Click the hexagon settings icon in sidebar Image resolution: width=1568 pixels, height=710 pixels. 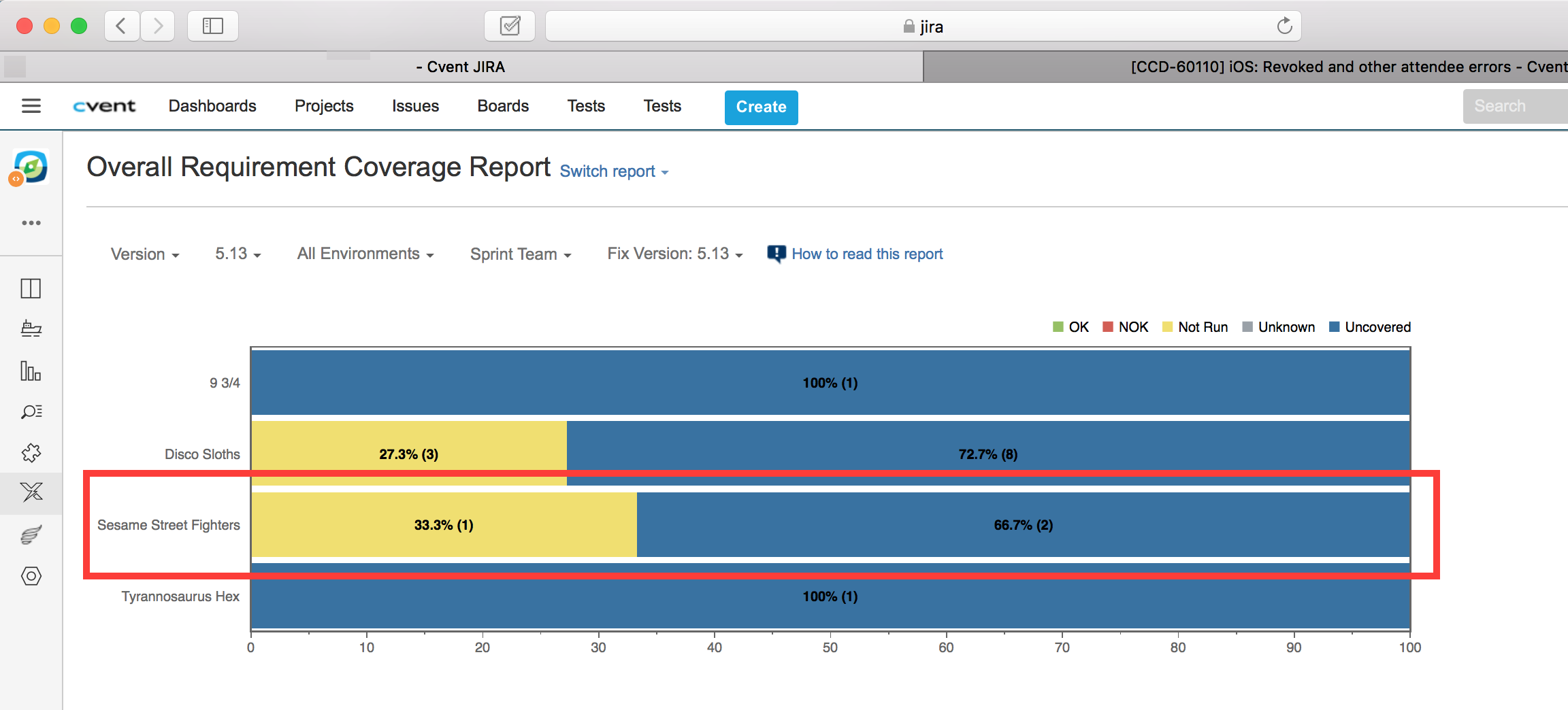tap(31, 576)
